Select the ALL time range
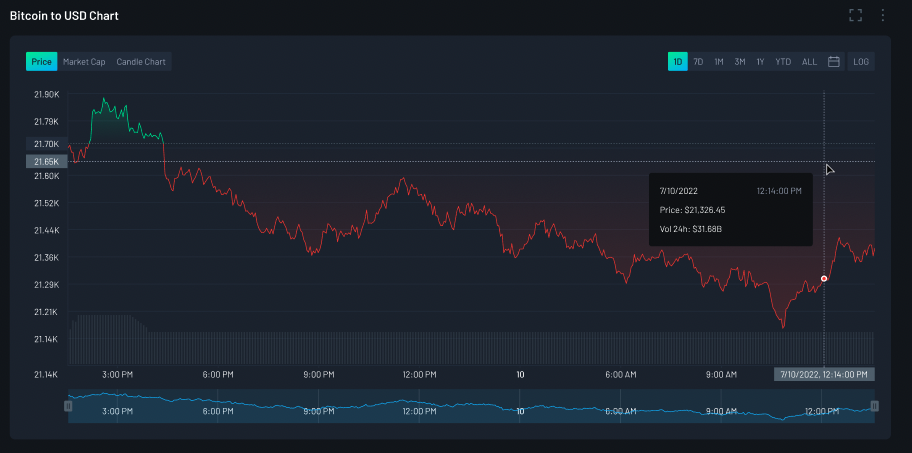This screenshot has height=453, width=912. 809,62
